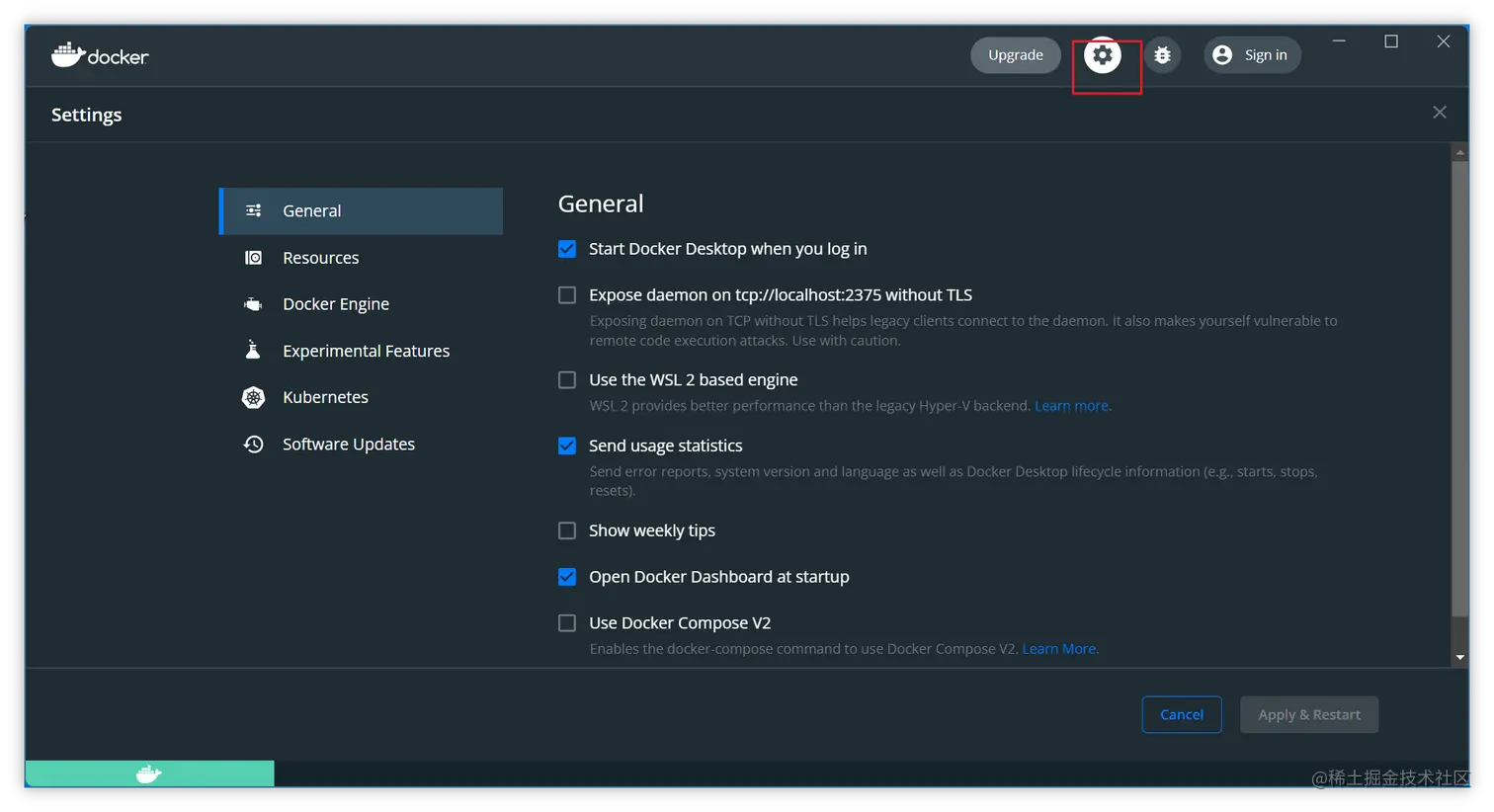Open the Resources settings section
Screen dimensions: 1494x812
361,258
